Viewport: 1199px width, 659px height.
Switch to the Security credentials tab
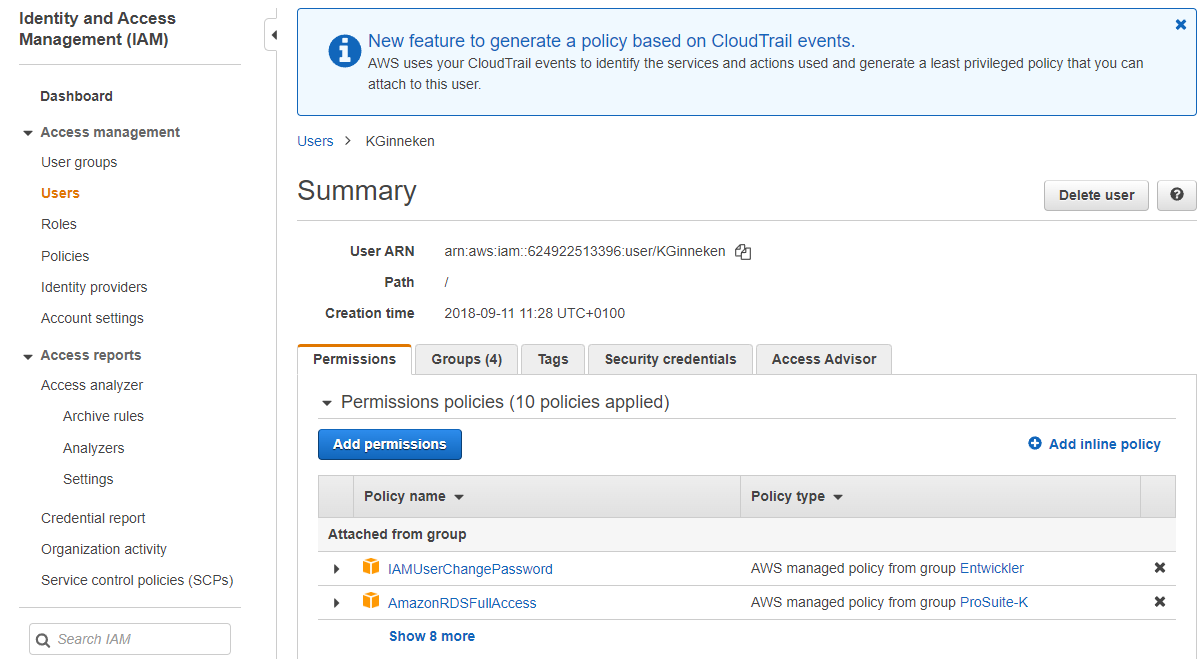pos(670,359)
